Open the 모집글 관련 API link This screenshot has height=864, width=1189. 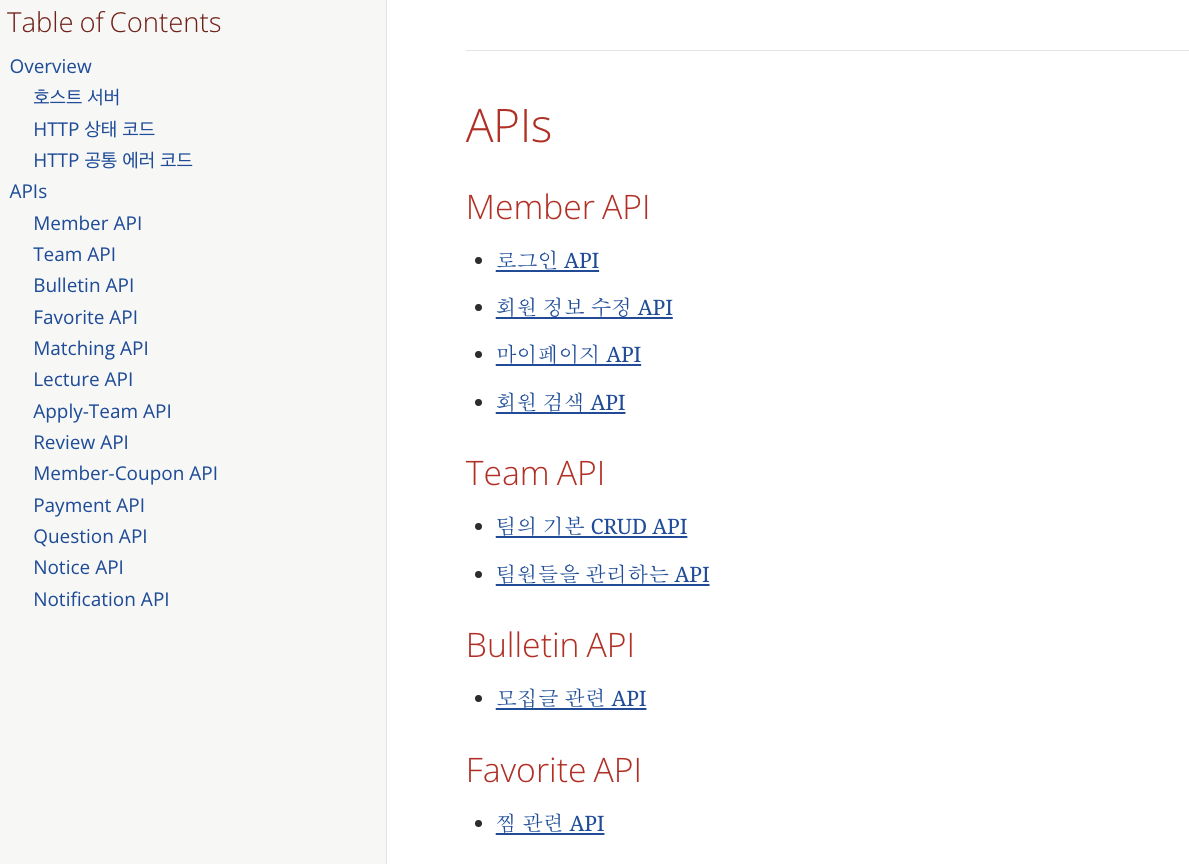pyautogui.click(x=571, y=698)
